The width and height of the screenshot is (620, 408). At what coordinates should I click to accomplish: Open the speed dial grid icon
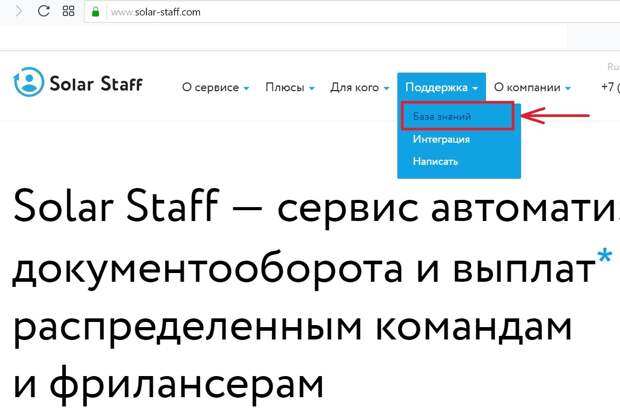click(68, 11)
